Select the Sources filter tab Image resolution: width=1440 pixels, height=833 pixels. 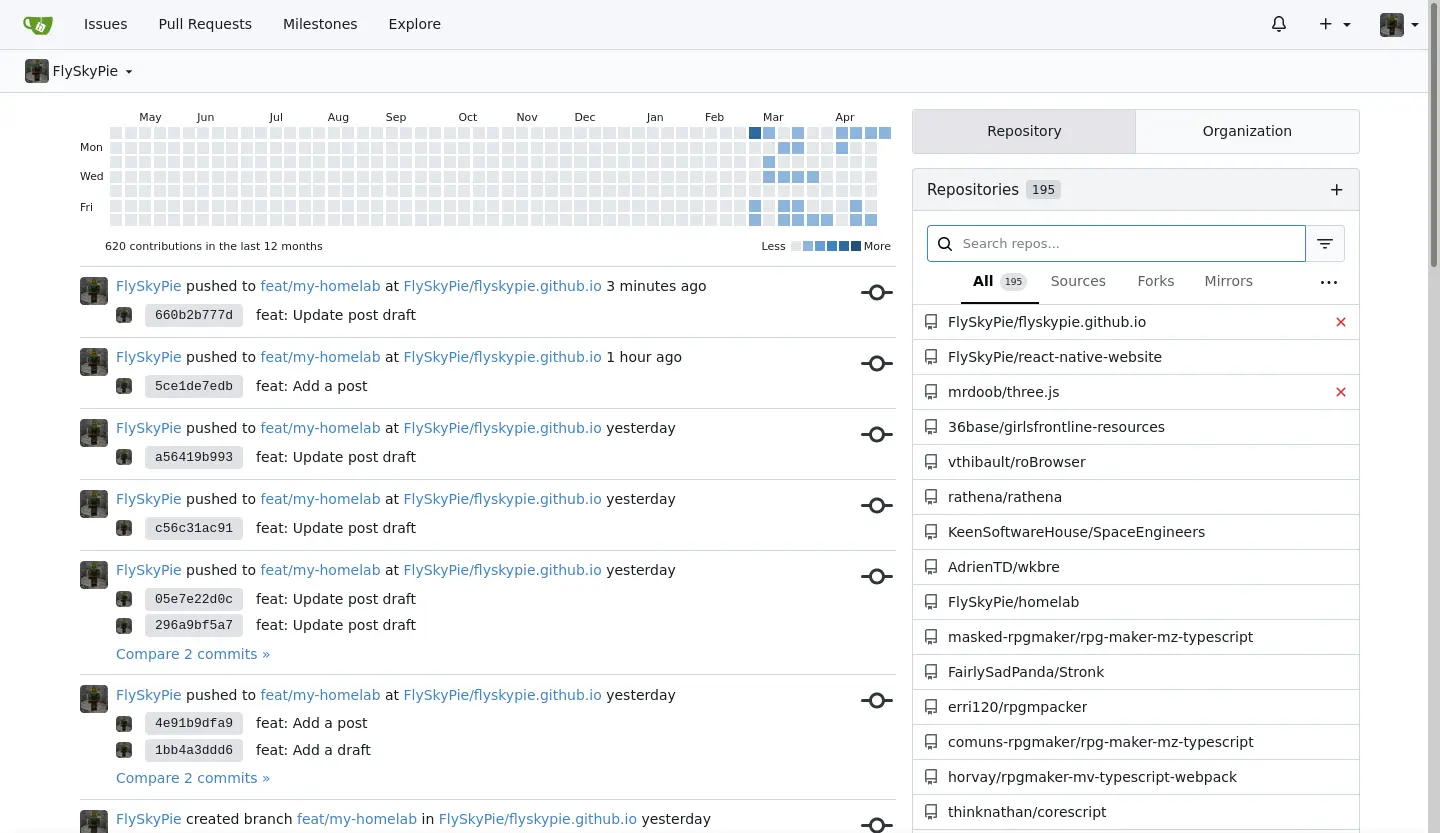click(1078, 282)
